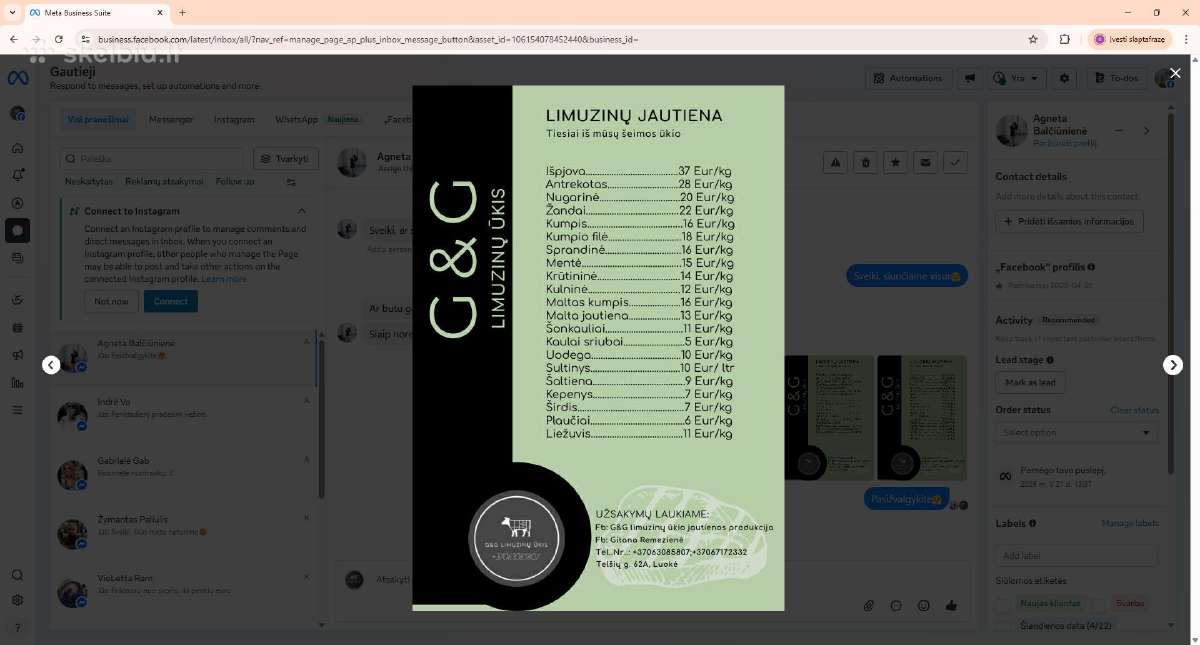The image size is (1200, 645).
Task: Mark conversation as done checkmark
Action: tap(955, 162)
